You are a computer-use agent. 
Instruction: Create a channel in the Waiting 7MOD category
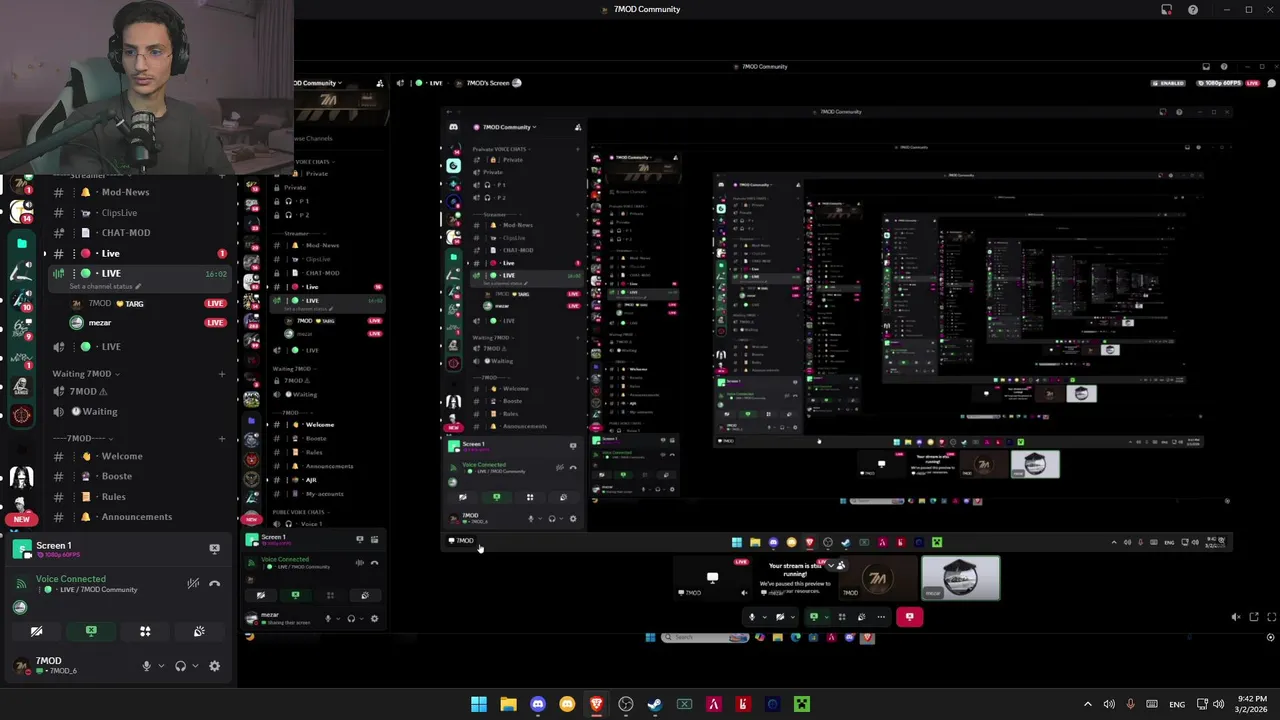pos(222,374)
